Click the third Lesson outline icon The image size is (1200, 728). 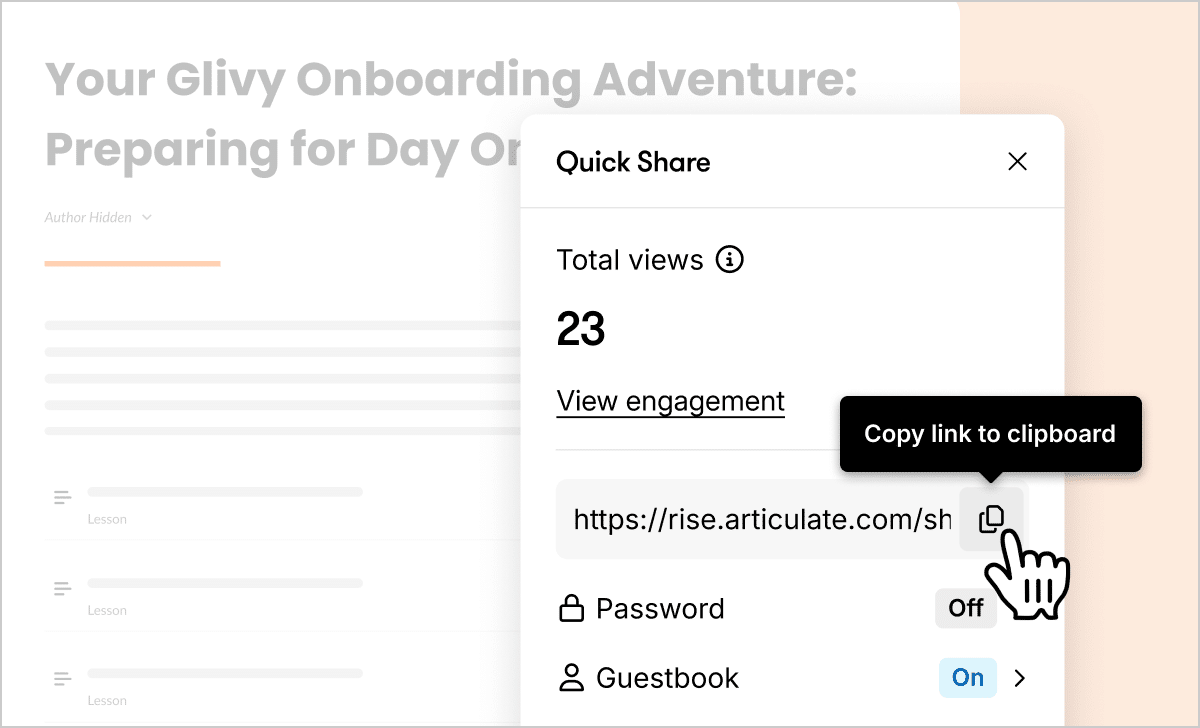pyautogui.click(x=61, y=677)
